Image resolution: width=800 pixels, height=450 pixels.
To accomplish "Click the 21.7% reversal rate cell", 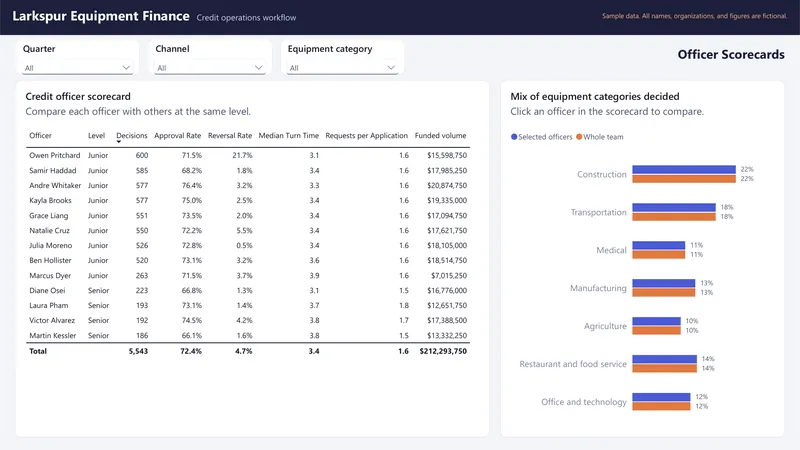I will pos(242,155).
